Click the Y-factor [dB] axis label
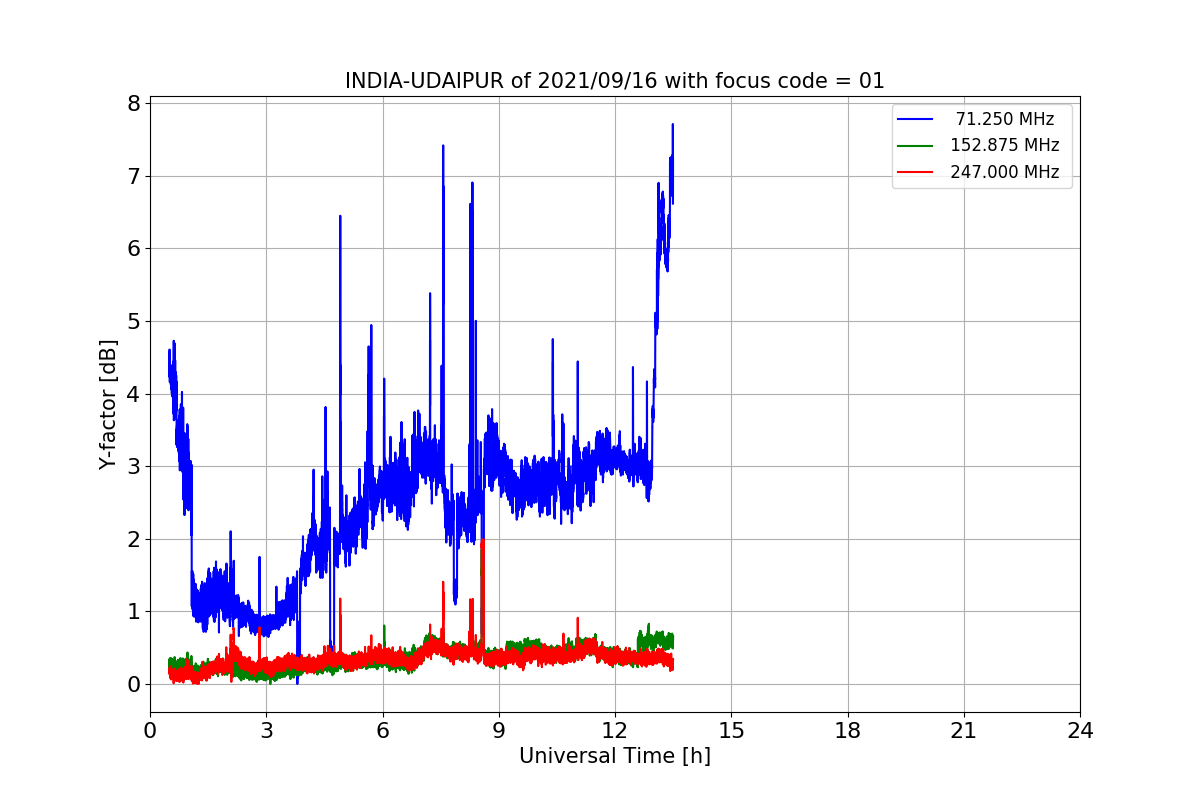 tap(108, 404)
